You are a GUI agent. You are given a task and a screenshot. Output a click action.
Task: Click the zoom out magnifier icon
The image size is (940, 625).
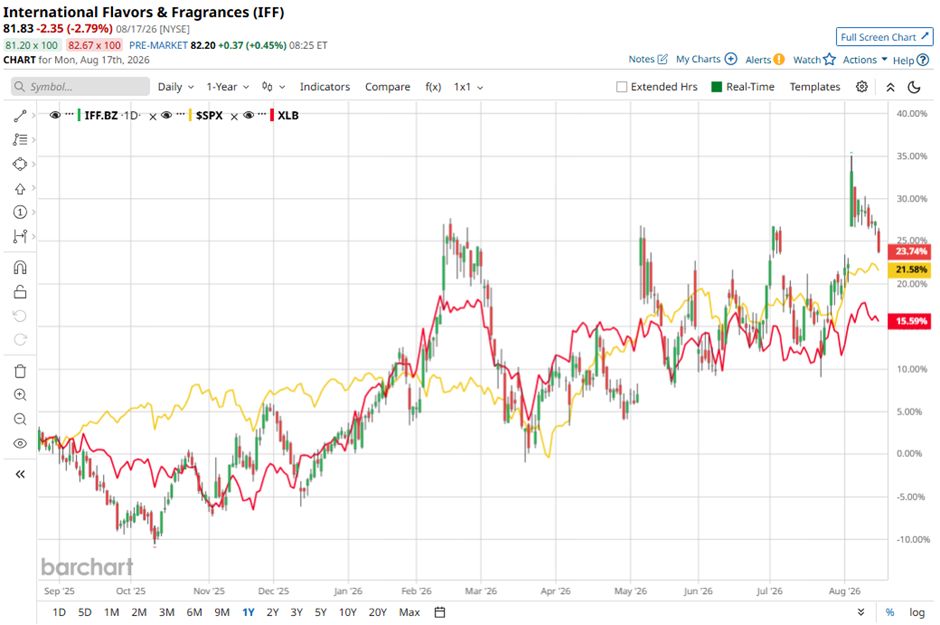(x=20, y=419)
